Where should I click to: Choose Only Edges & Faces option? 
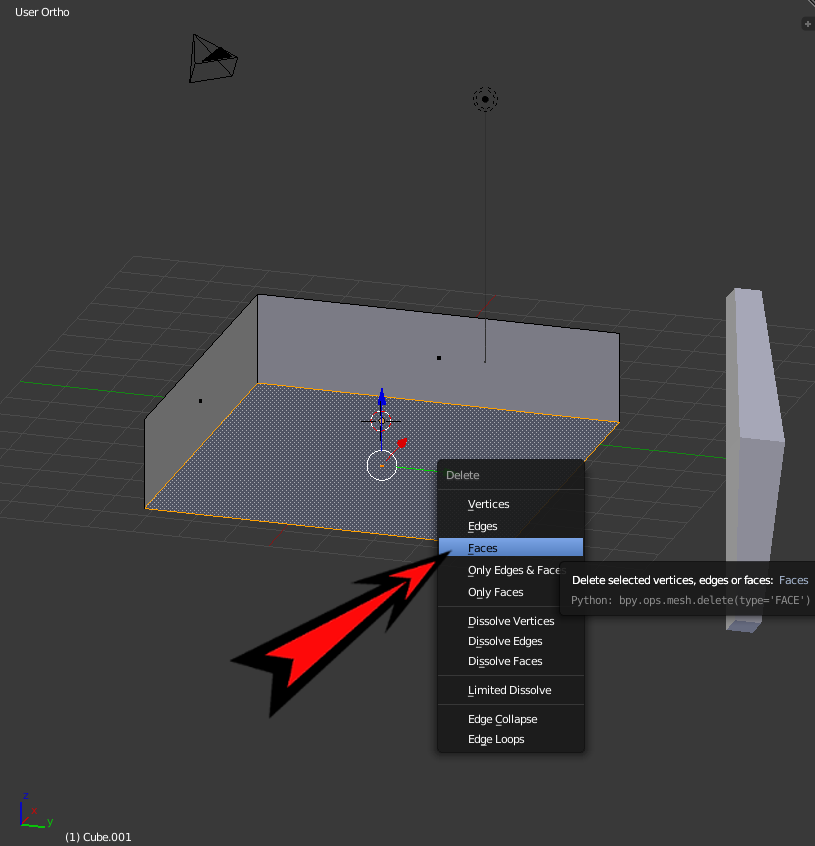(501, 570)
